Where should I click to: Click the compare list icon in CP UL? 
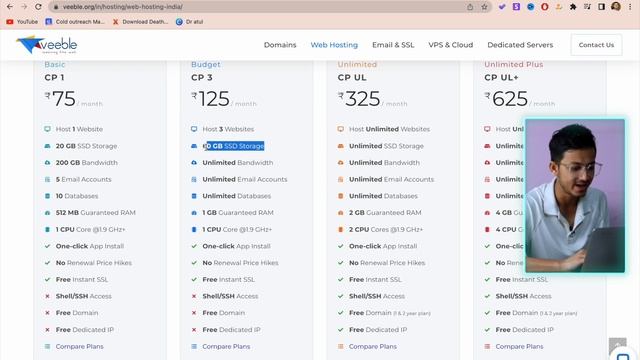(340, 346)
